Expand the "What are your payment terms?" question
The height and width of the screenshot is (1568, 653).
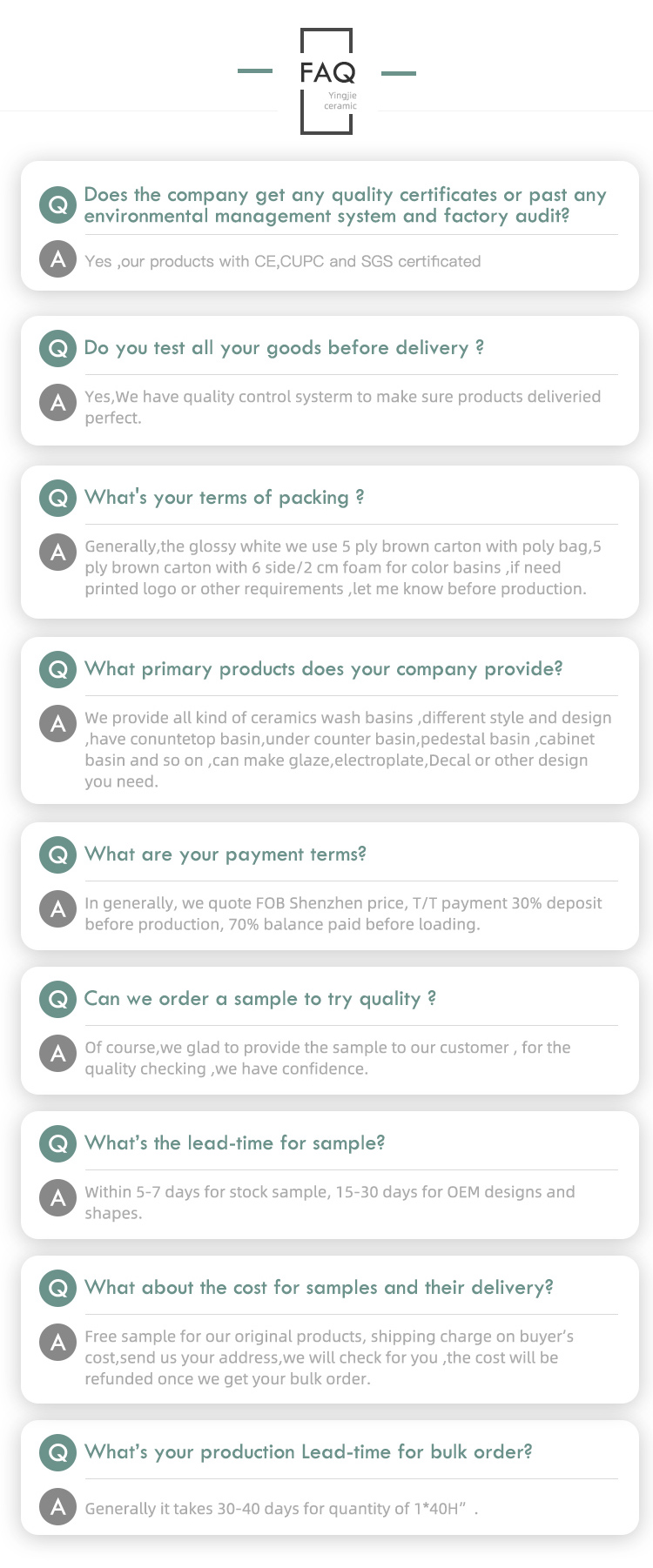(226, 854)
